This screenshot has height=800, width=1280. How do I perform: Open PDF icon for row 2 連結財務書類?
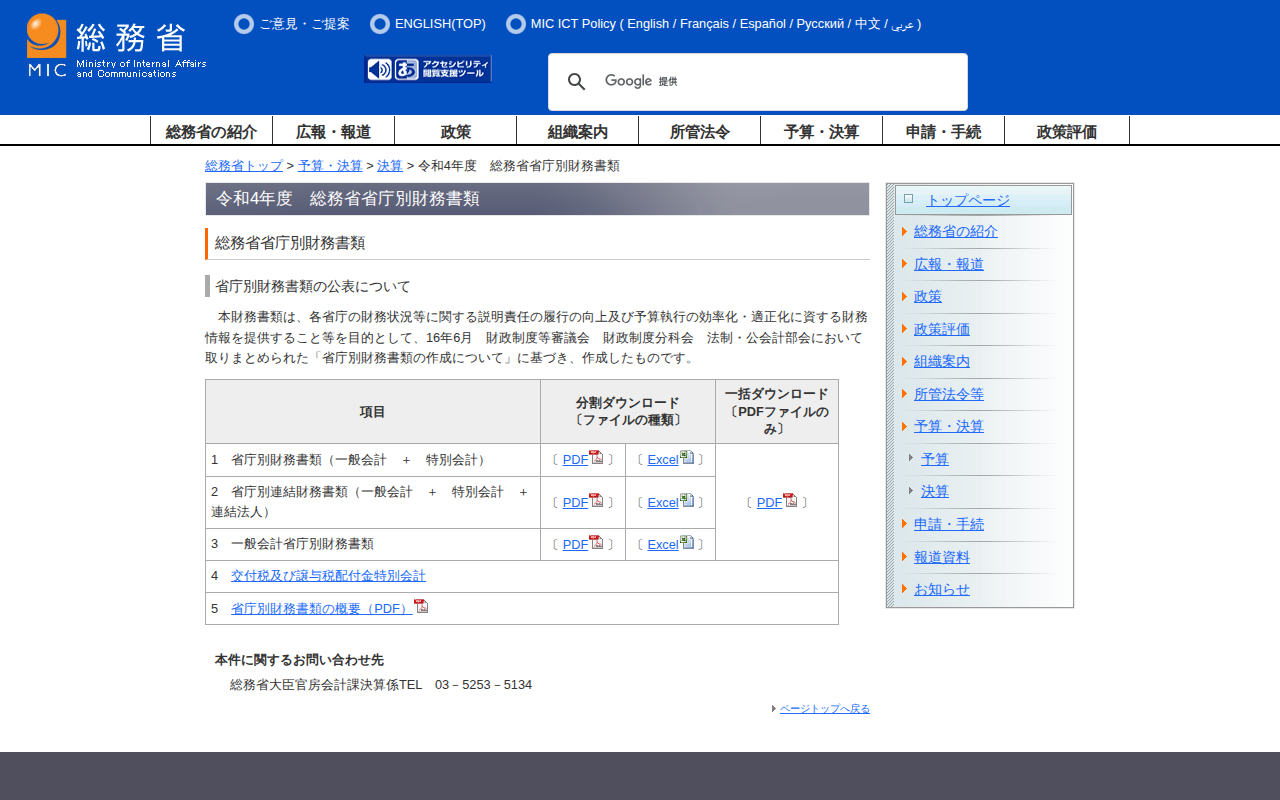pyautogui.click(x=596, y=501)
